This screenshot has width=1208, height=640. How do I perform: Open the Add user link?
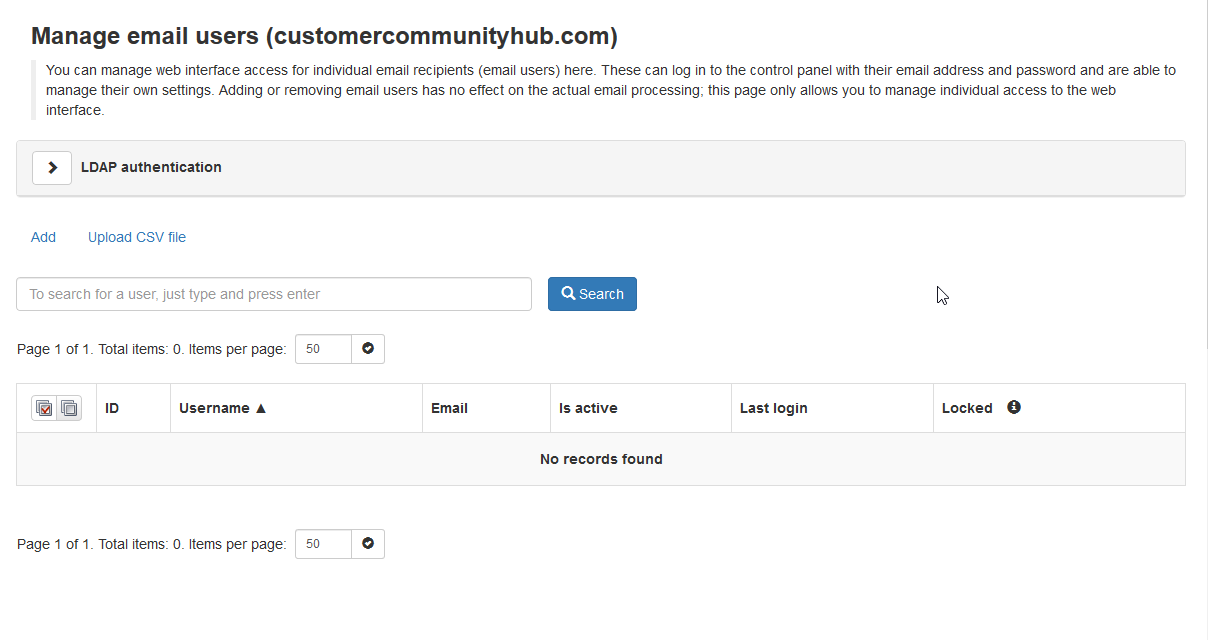click(43, 237)
